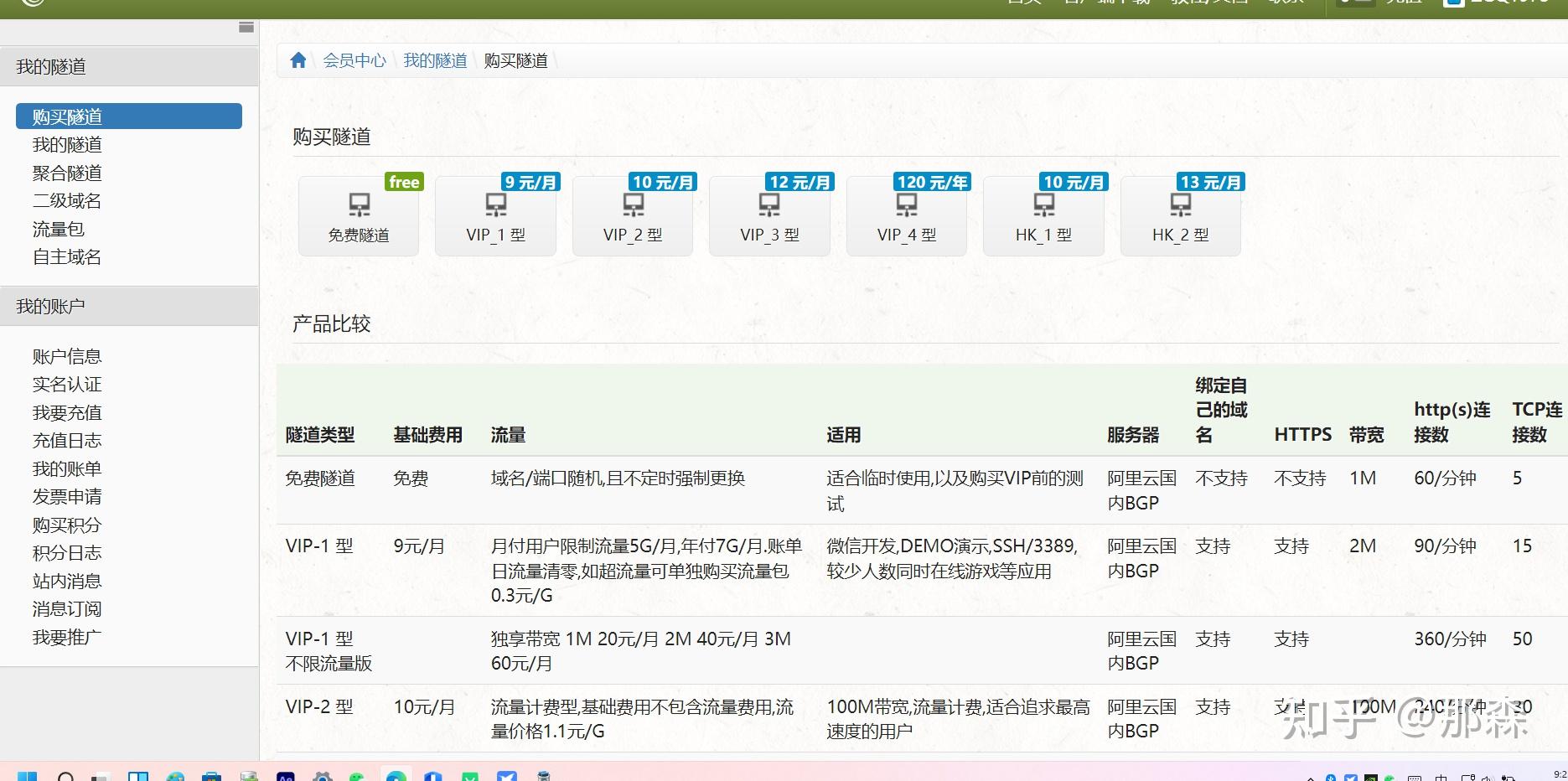Open 我的隧道 via the breadcrumb link
The height and width of the screenshot is (781, 1568).
[x=435, y=59]
